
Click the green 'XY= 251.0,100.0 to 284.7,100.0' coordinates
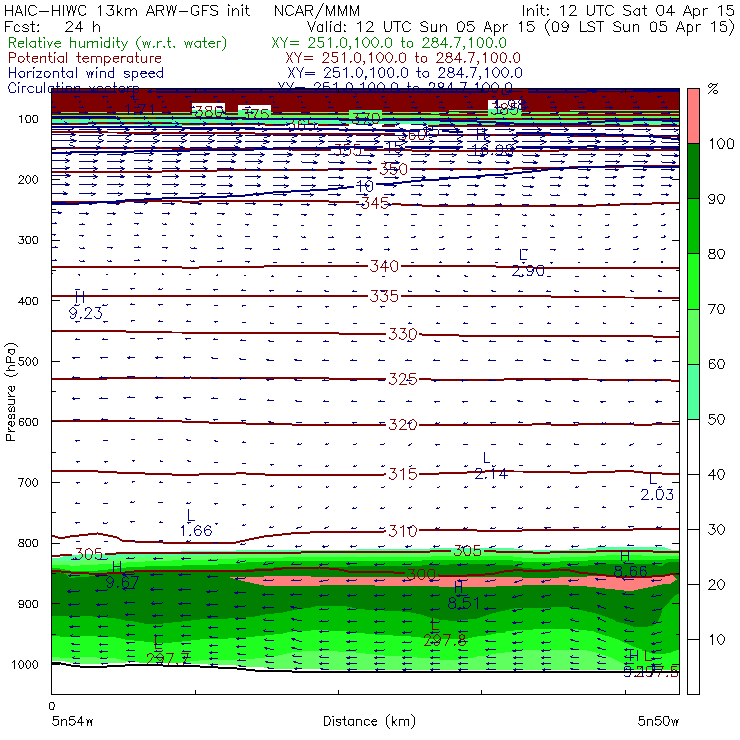389,43
